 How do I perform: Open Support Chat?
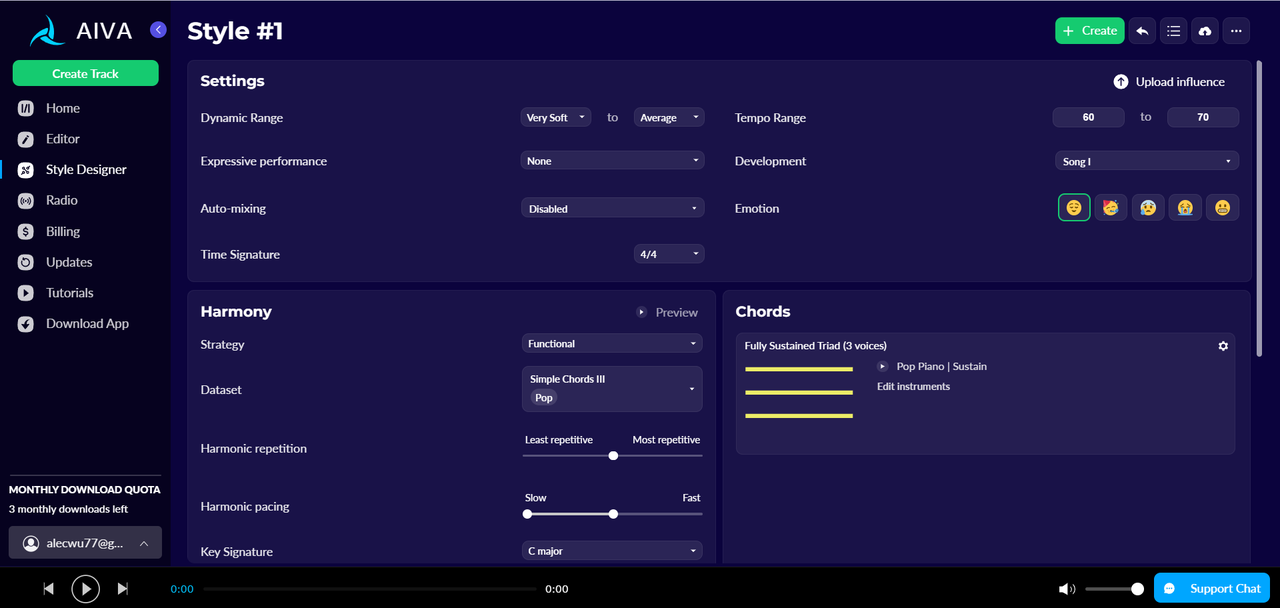[1212, 588]
